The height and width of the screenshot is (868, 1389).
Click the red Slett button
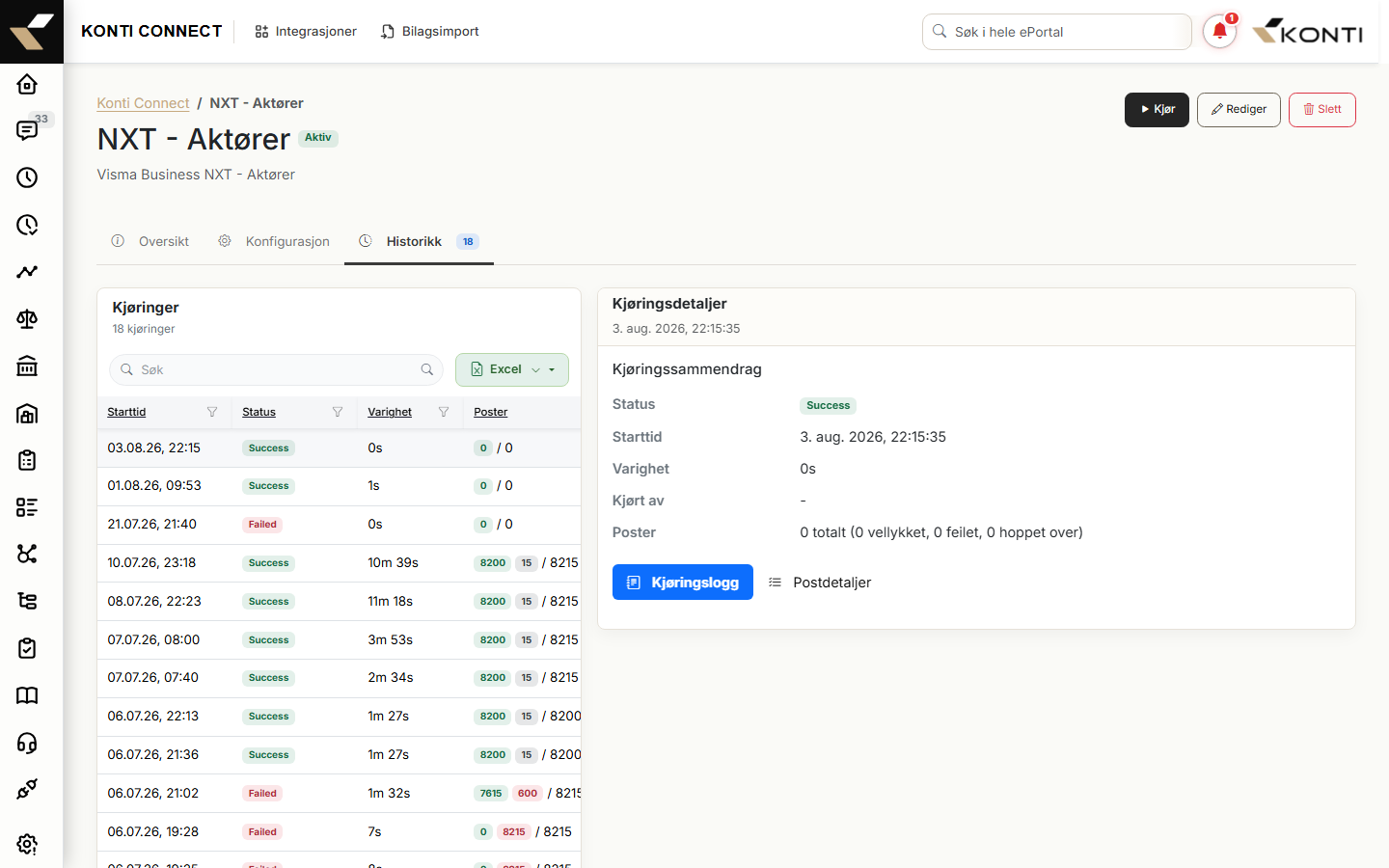coord(1322,110)
